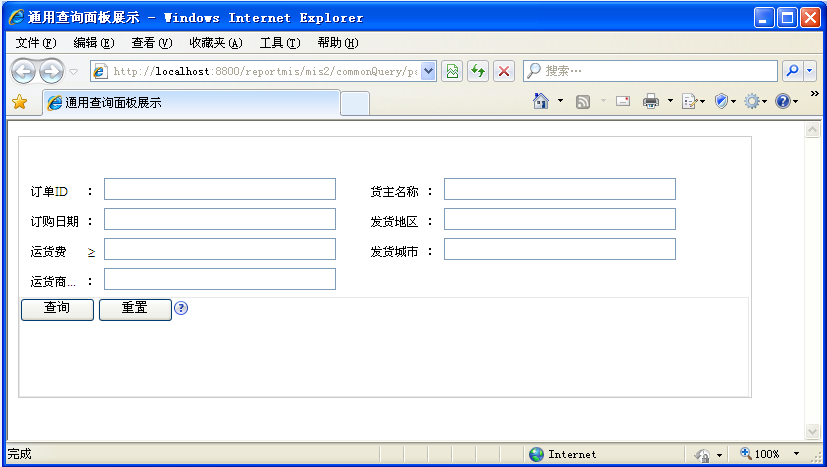Click the 订单ID input field
Viewport: 827px width, 467px height.
click(x=220, y=189)
